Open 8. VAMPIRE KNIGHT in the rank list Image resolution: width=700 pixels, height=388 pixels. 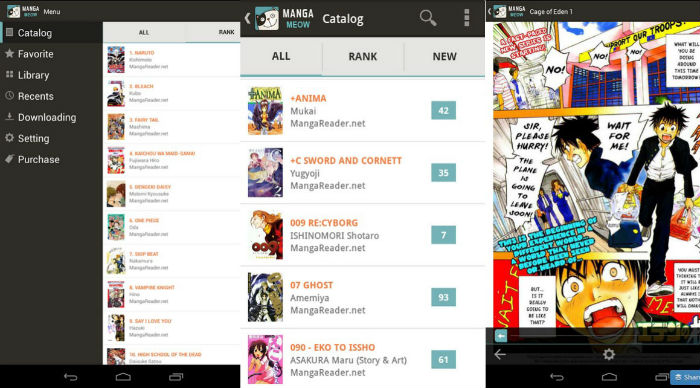click(172, 294)
